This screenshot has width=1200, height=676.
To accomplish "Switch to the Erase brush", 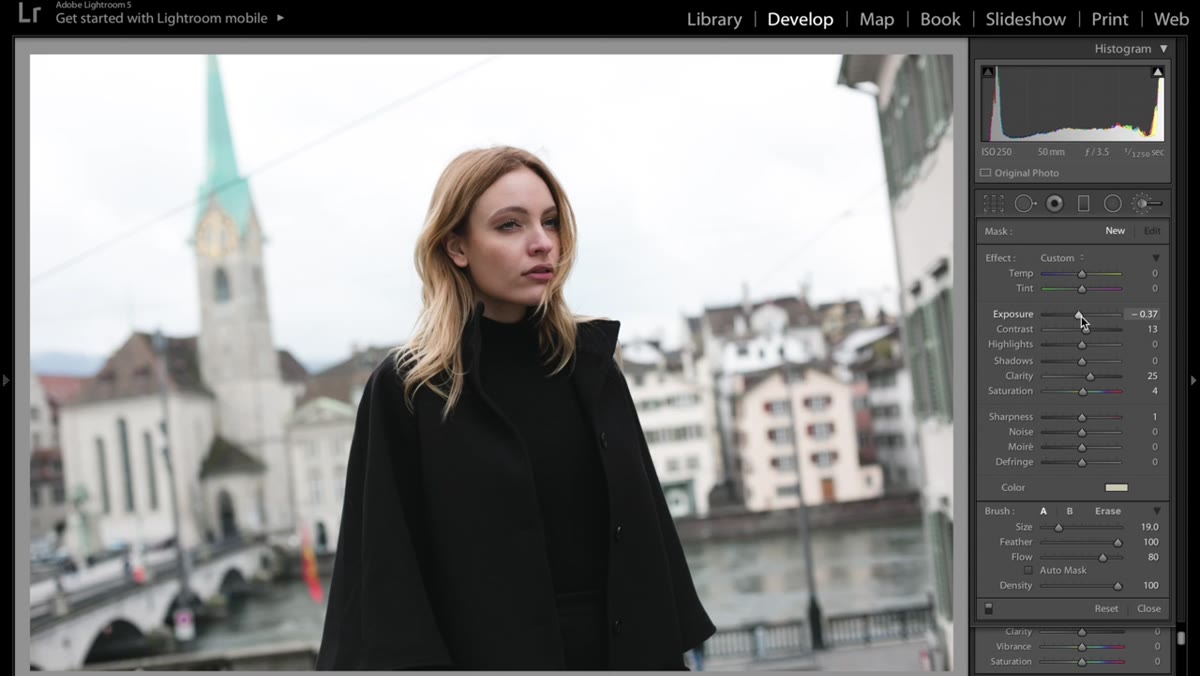I will click(x=1108, y=511).
